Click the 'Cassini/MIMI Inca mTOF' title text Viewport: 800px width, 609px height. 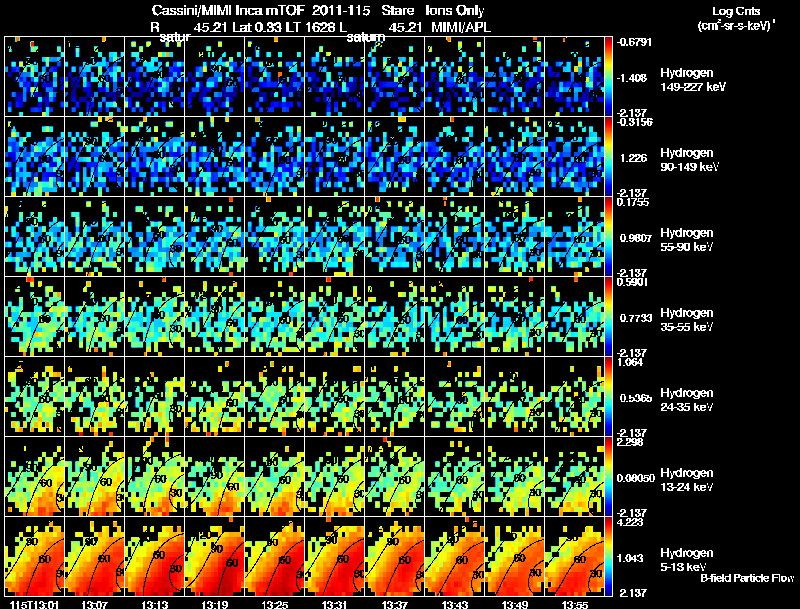[x=228, y=10]
